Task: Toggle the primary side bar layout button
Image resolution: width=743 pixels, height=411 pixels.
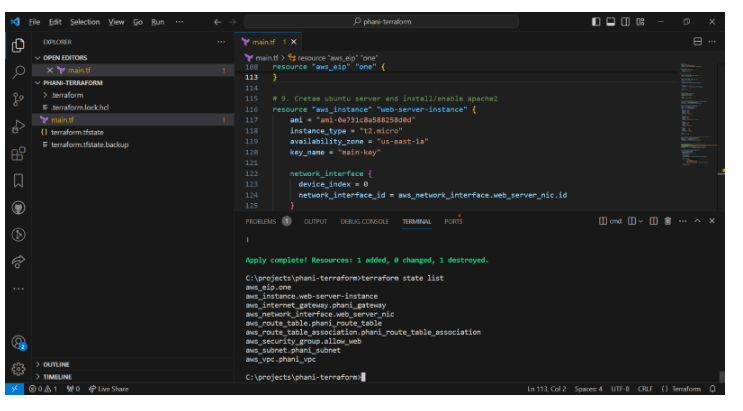Action: [596, 21]
